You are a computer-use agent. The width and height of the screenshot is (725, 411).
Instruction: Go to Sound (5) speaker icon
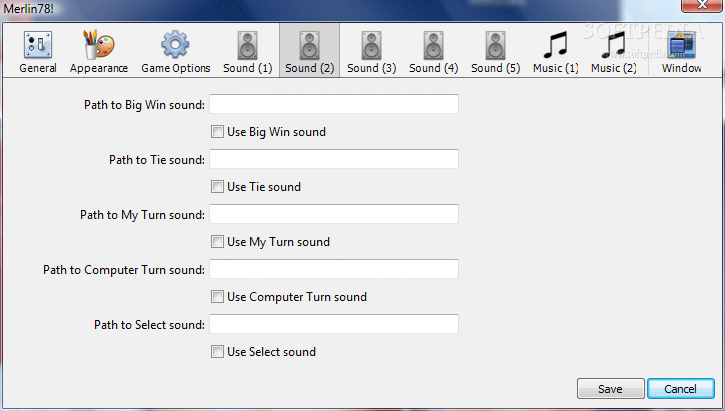click(x=495, y=45)
